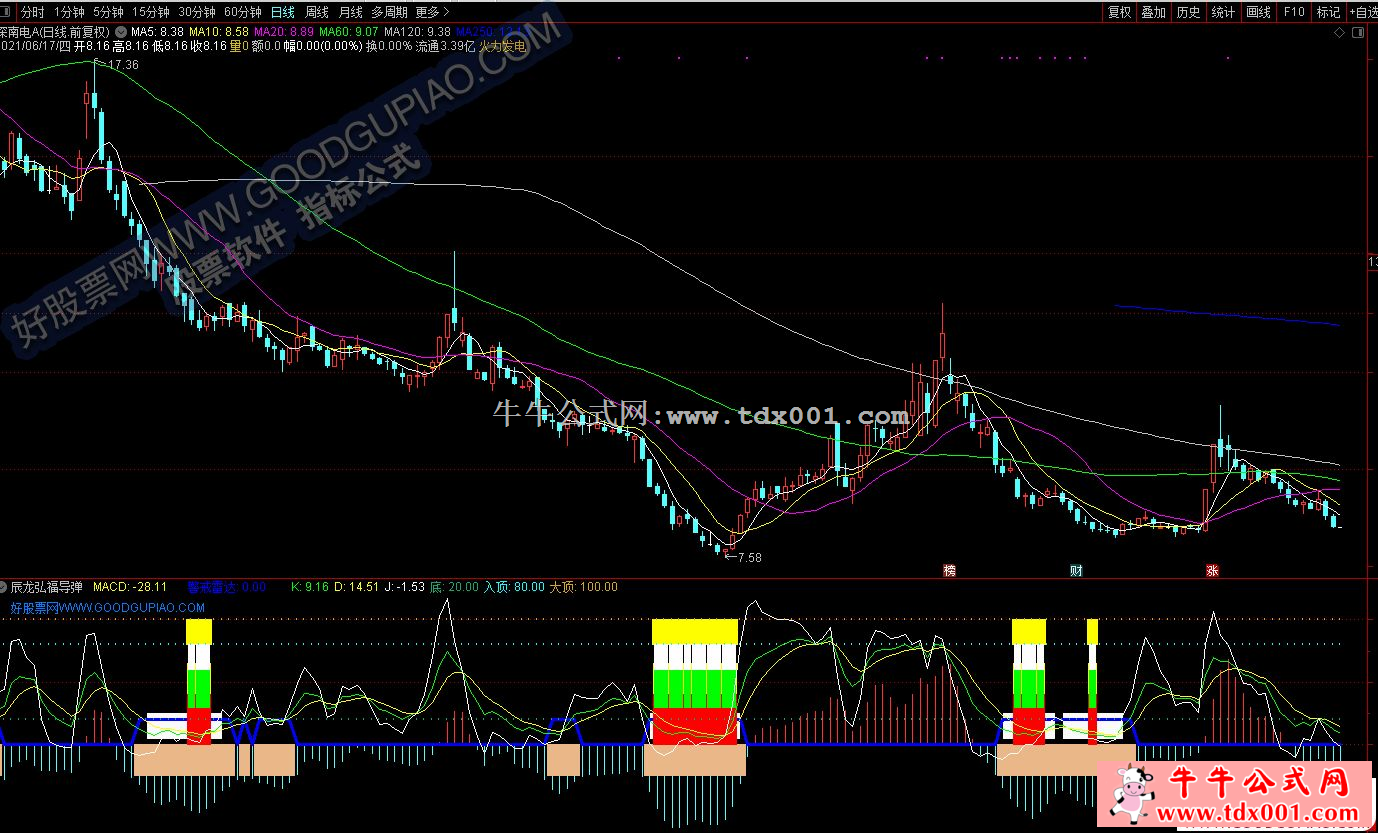Click the MA20: 8.89 label
Image resolution: width=1378 pixels, height=833 pixels.
284,31
